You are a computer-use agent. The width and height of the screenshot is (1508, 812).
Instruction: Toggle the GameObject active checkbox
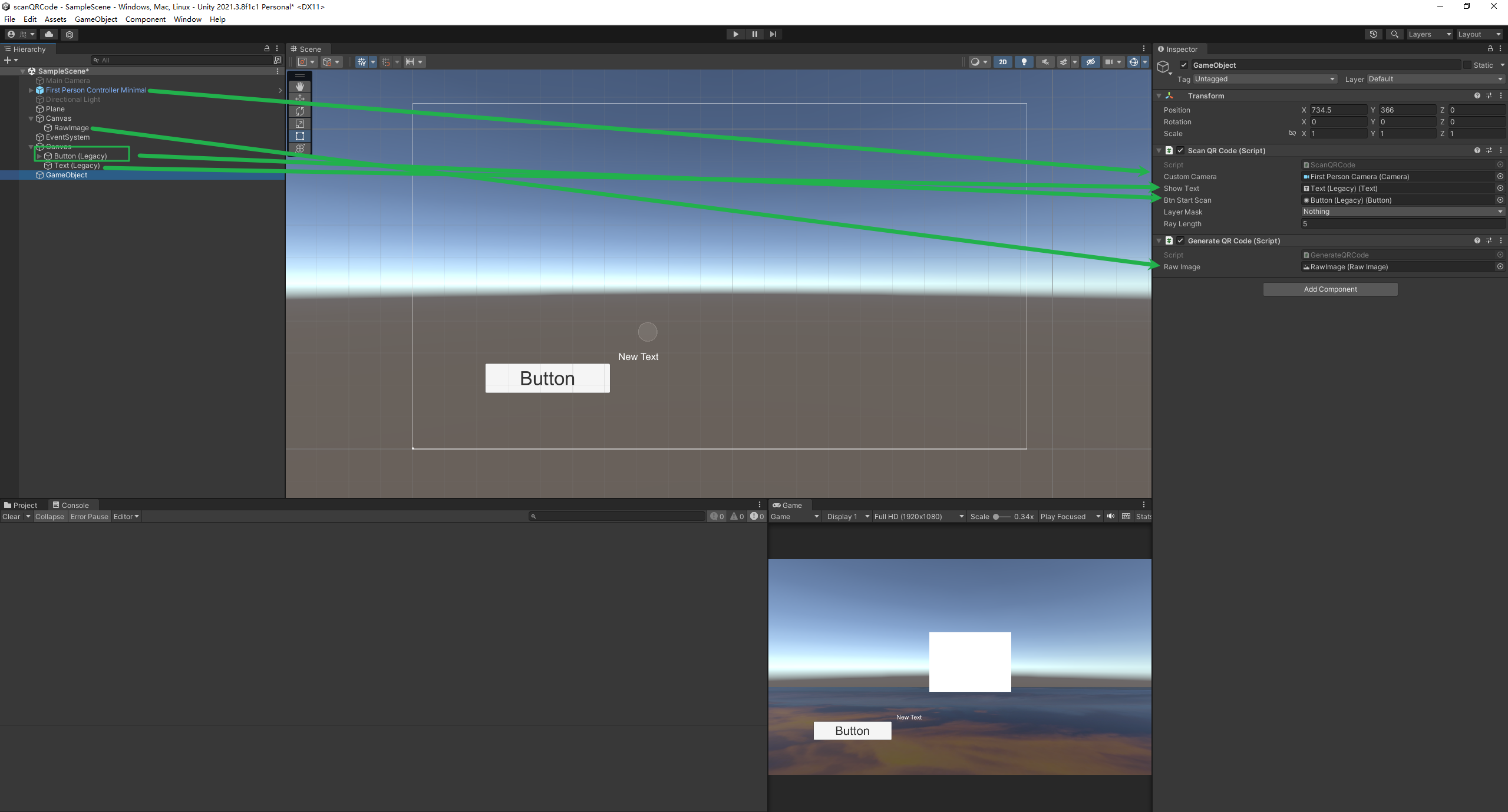tap(1184, 65)
